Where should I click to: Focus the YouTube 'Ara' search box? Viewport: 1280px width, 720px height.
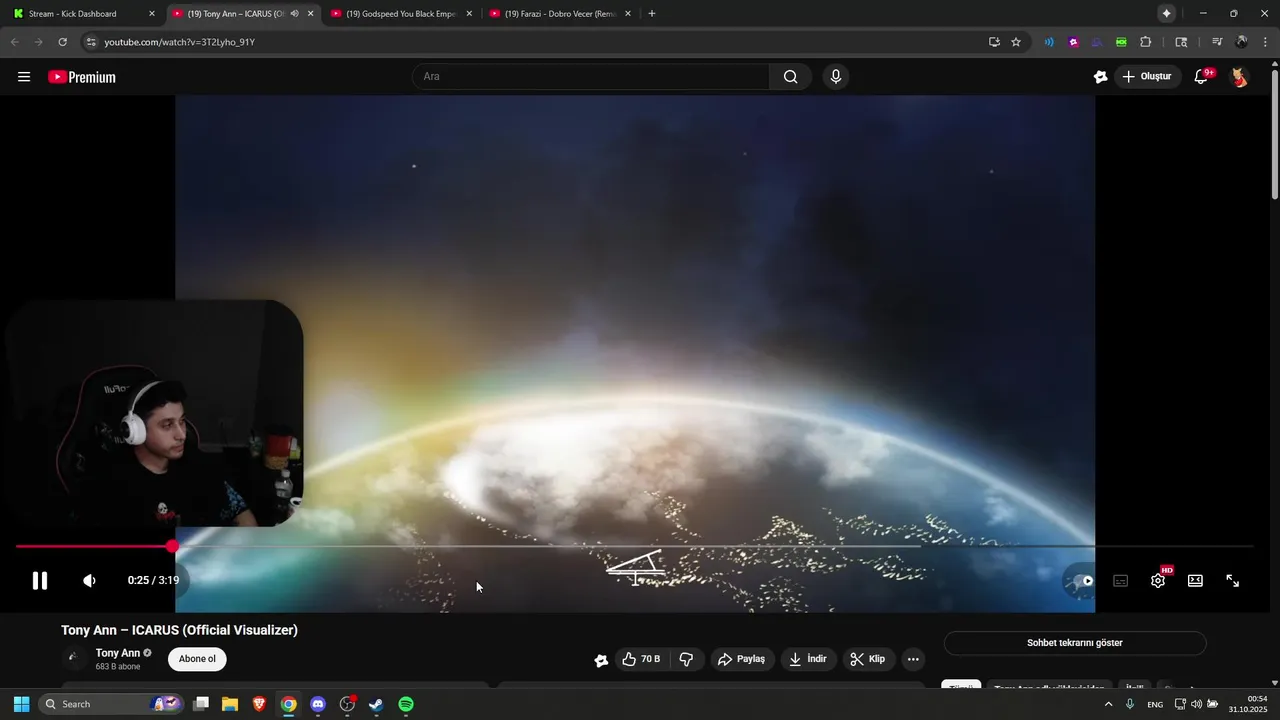pyautogui.click(x=590, y=77)
